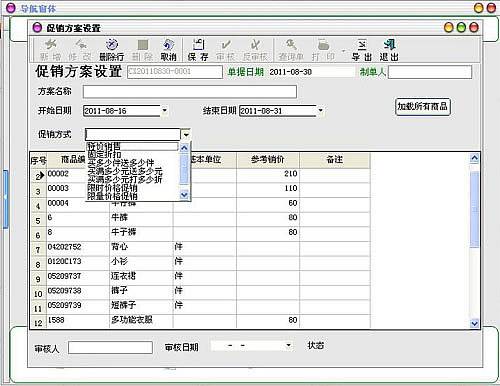The width and height of the screenshot is (500, 386).
Task: Click the 参考销价 column header
Action: coord(268,160)
